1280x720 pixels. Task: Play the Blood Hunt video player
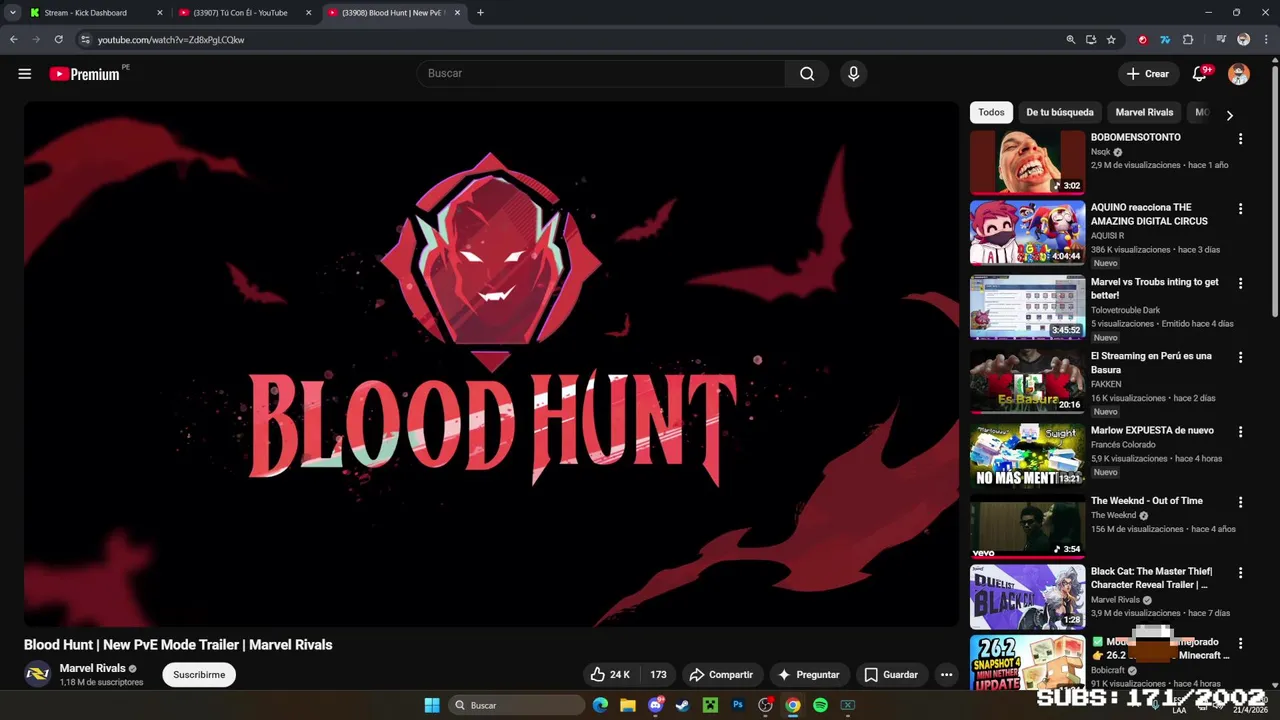(x=491, y=364)
